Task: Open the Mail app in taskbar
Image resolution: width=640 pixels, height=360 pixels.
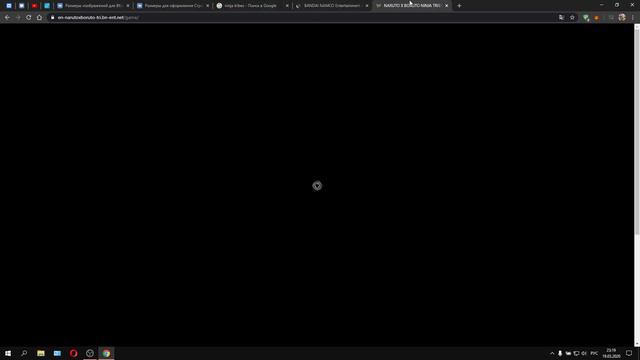Action: coord(57,353)
